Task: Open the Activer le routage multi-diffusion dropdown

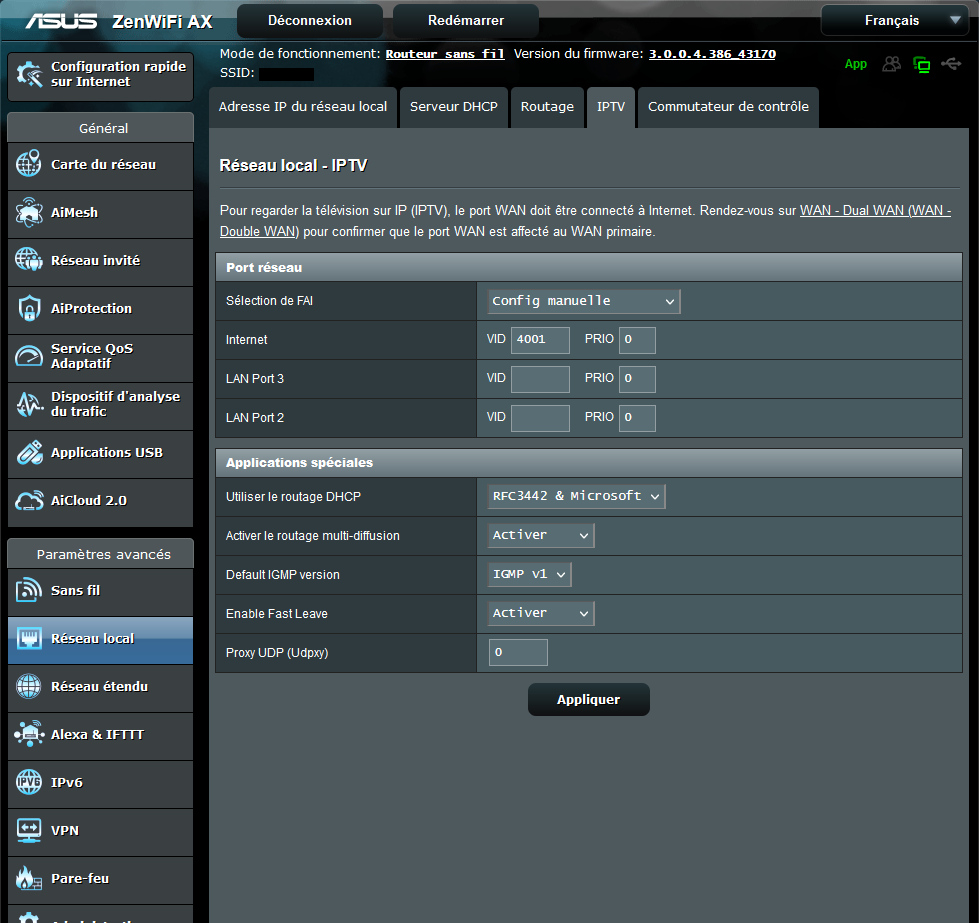Action: [x=540, y=535]
